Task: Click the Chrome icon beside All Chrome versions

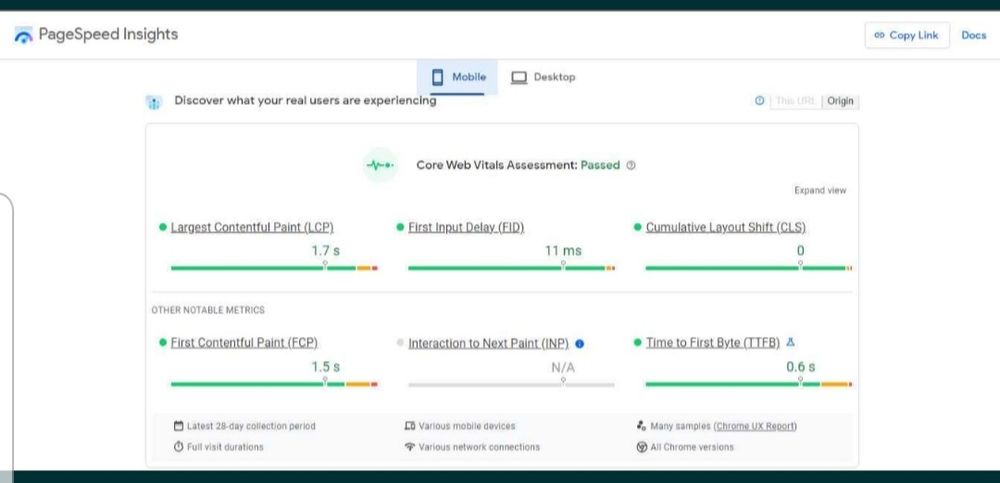Action: [x=642, y=447]
